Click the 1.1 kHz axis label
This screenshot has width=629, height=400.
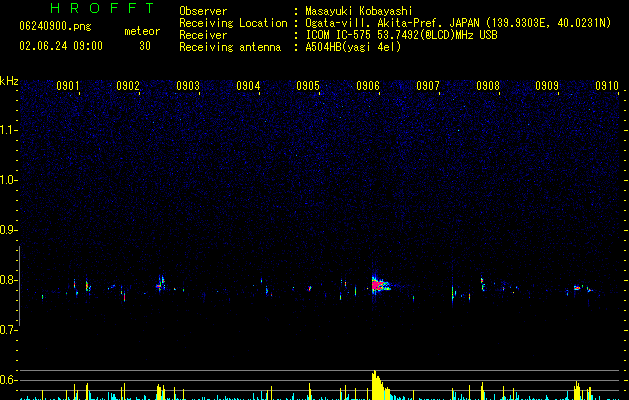[x=9, y=130]
